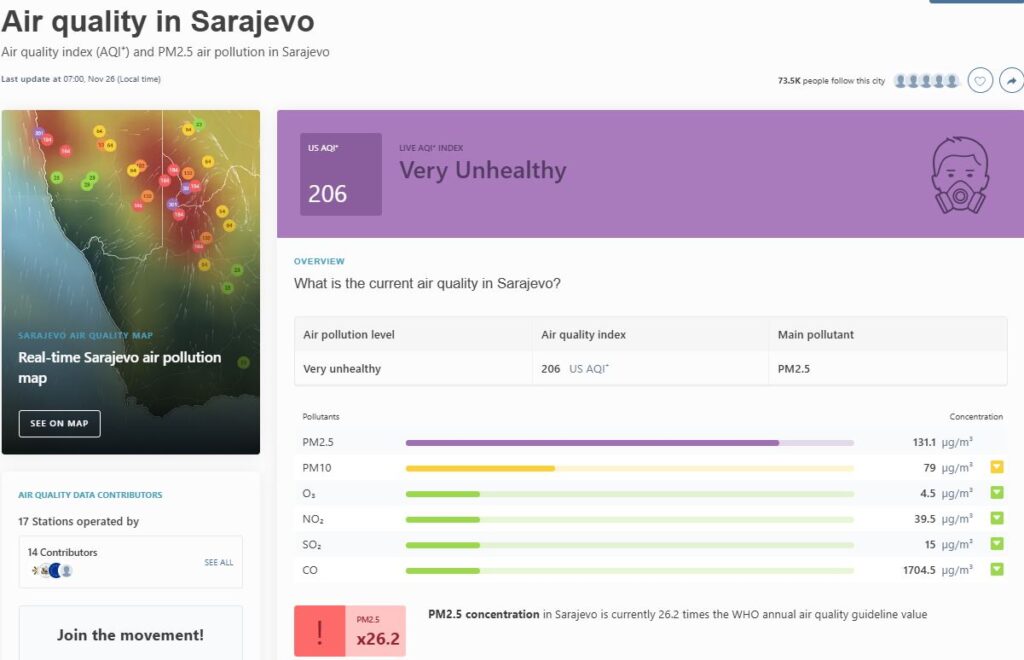
Task: Click the red exclamation warning icon
Action: (x=320, y=631)
